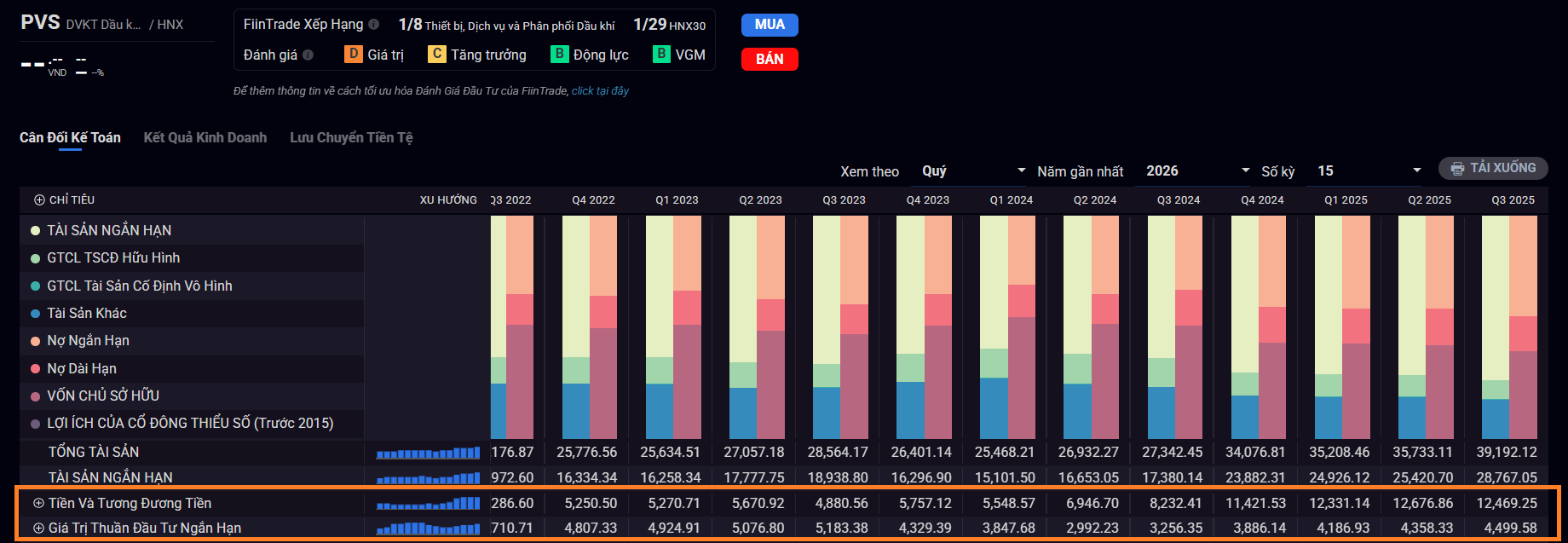1568x543 pixels.
Task: Open the Năm gần nhất 2026 dropdown
Action: click(x=1197, y=171)
